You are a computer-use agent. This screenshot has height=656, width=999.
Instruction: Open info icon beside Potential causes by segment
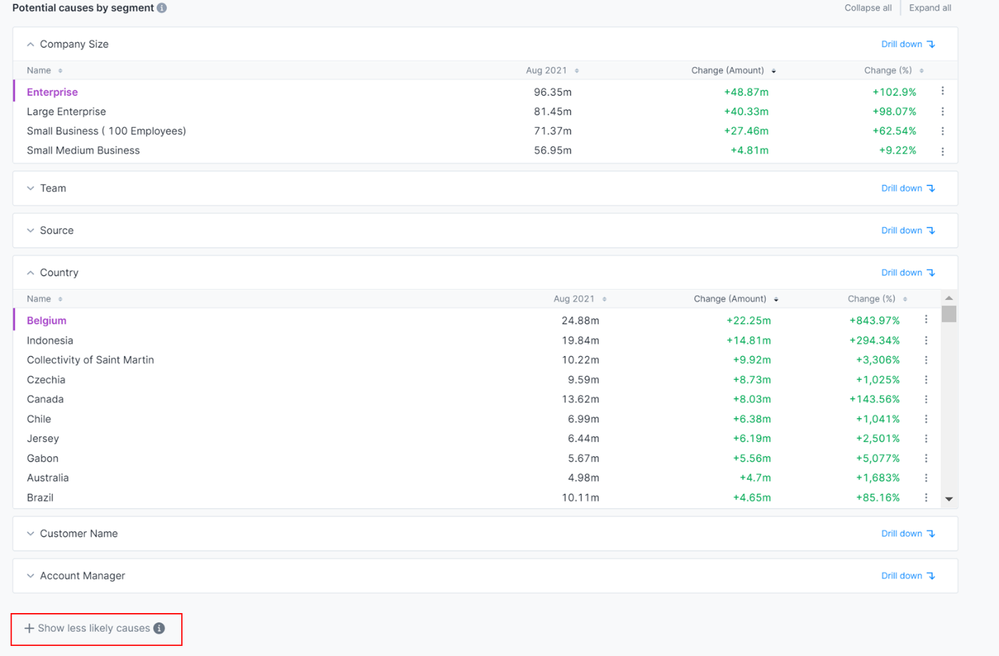(162, 8)
